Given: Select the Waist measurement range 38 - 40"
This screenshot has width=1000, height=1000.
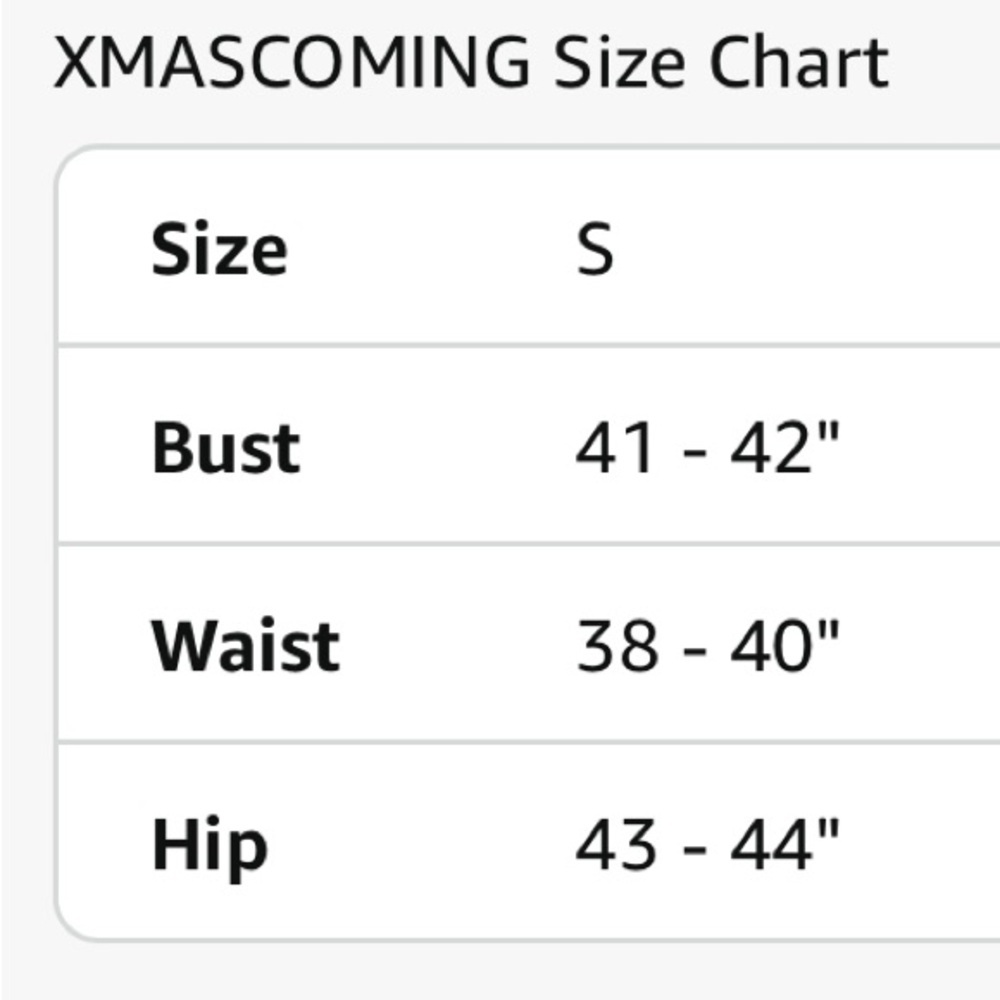Looking at the screenshot, I should click(x=707, y=646).
